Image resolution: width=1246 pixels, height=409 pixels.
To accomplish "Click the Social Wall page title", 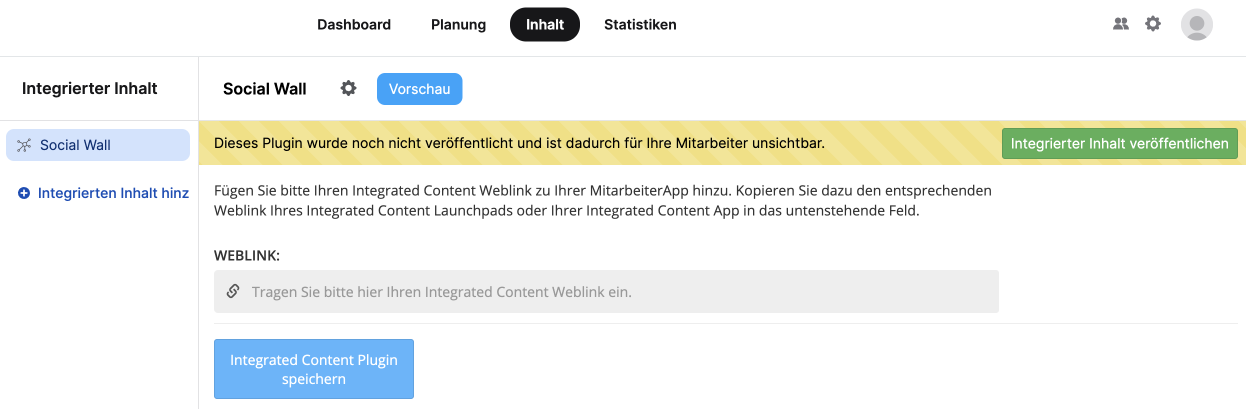I will (x=265, y=89).
